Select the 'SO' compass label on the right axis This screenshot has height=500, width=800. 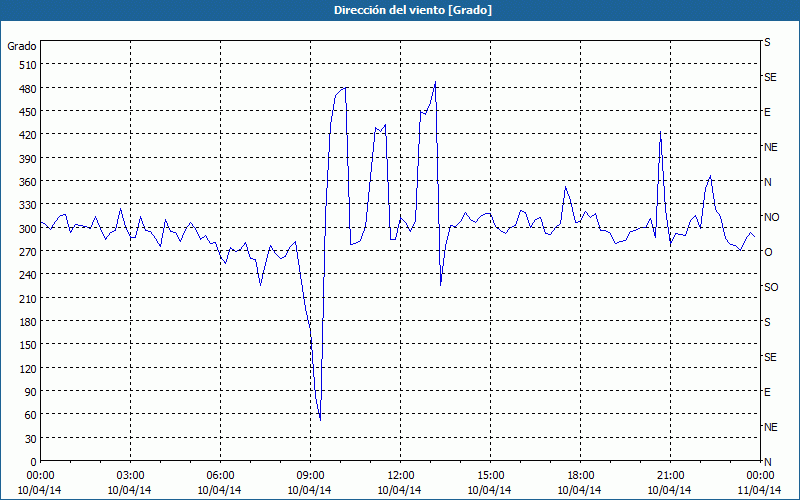(771, 287)
